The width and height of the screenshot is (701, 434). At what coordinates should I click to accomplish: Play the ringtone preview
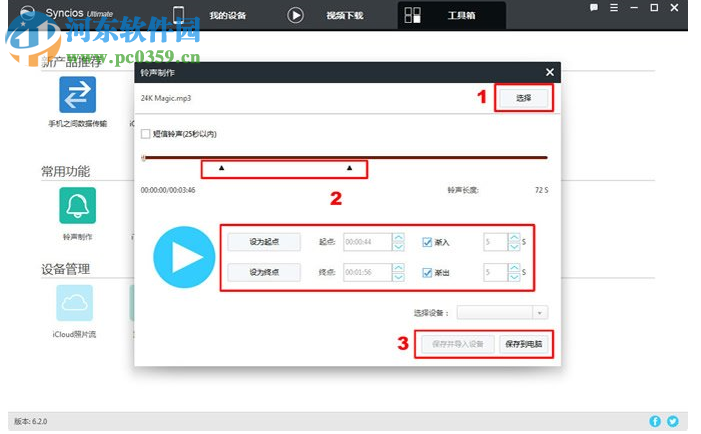(184, 257)
